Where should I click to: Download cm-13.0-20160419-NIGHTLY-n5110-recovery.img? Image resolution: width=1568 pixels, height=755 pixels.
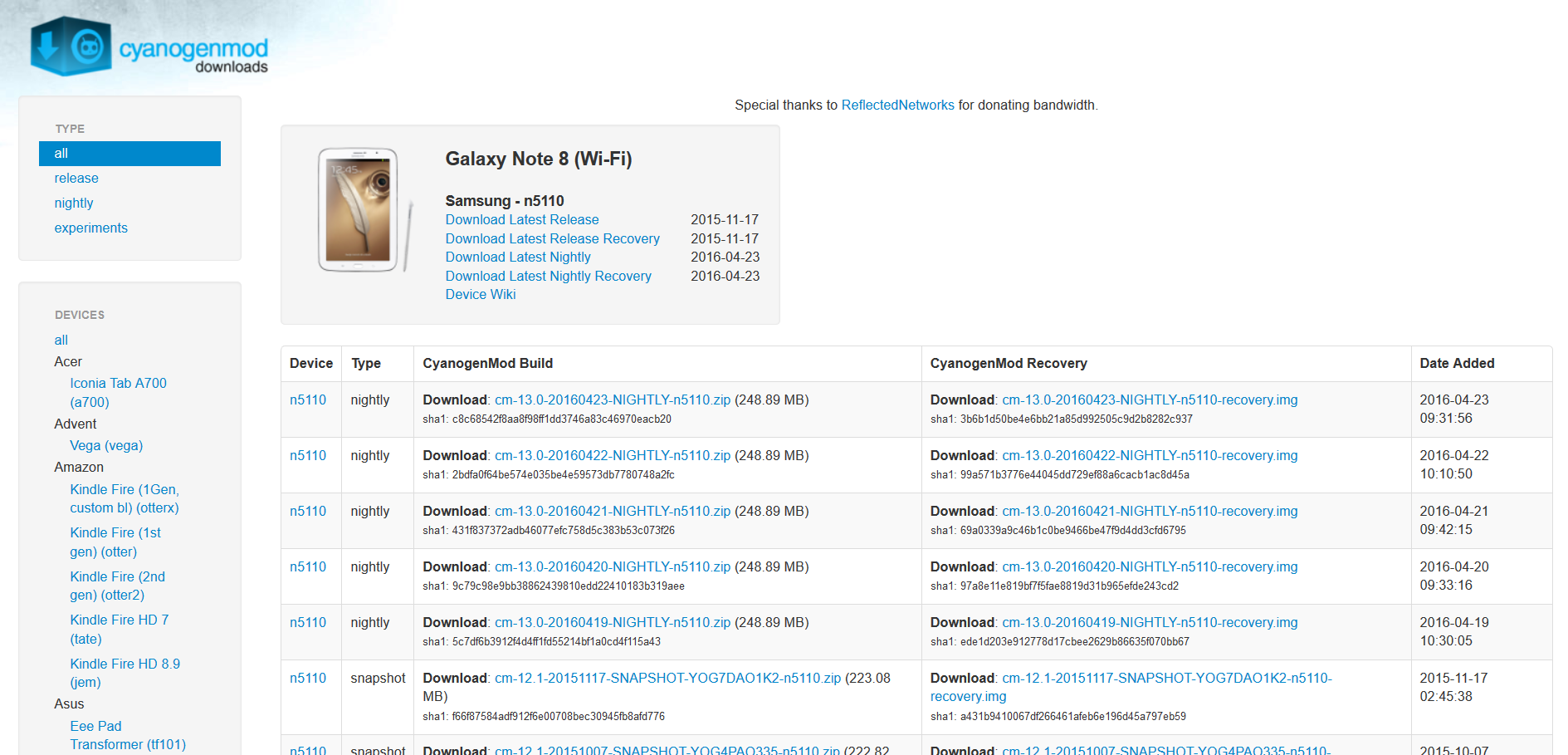click(x=1150, y=623)
